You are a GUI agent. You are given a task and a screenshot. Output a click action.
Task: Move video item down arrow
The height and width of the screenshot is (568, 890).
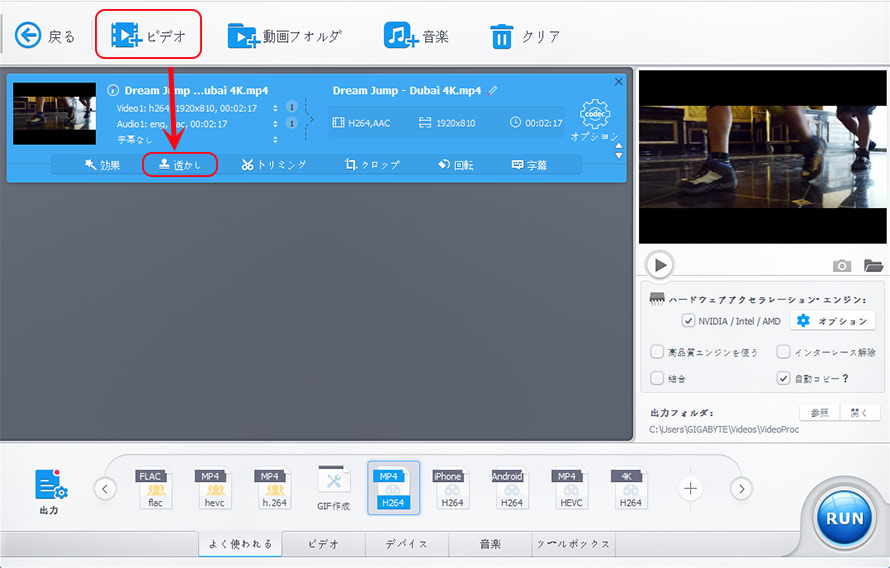[x=619, y=155]
